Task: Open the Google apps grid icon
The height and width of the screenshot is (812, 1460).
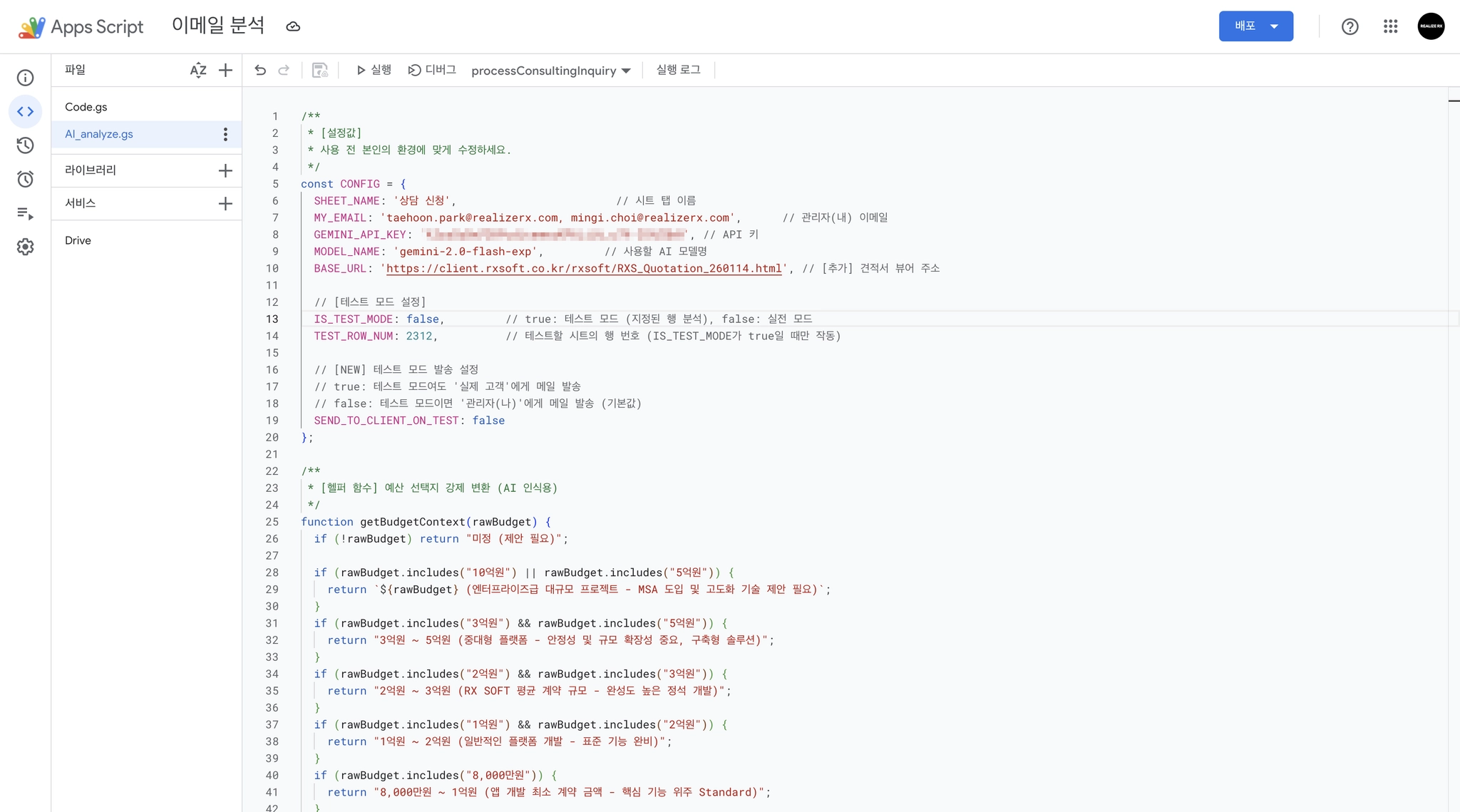Action: (1390, 26)
